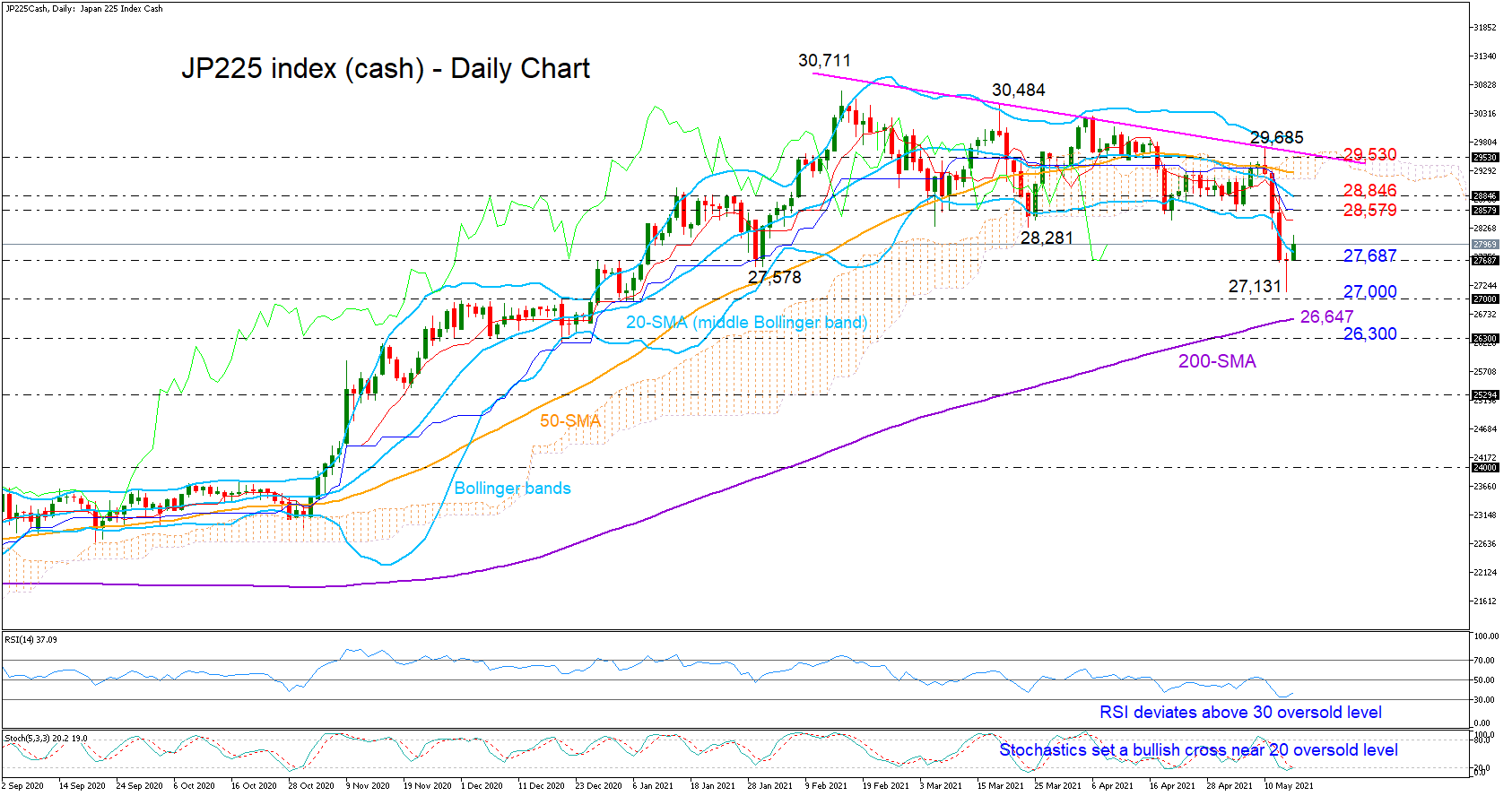Select the '25 Mar 2021' date label
The height and width of the screenshot is (796, 1512).
pos(1058,786)
